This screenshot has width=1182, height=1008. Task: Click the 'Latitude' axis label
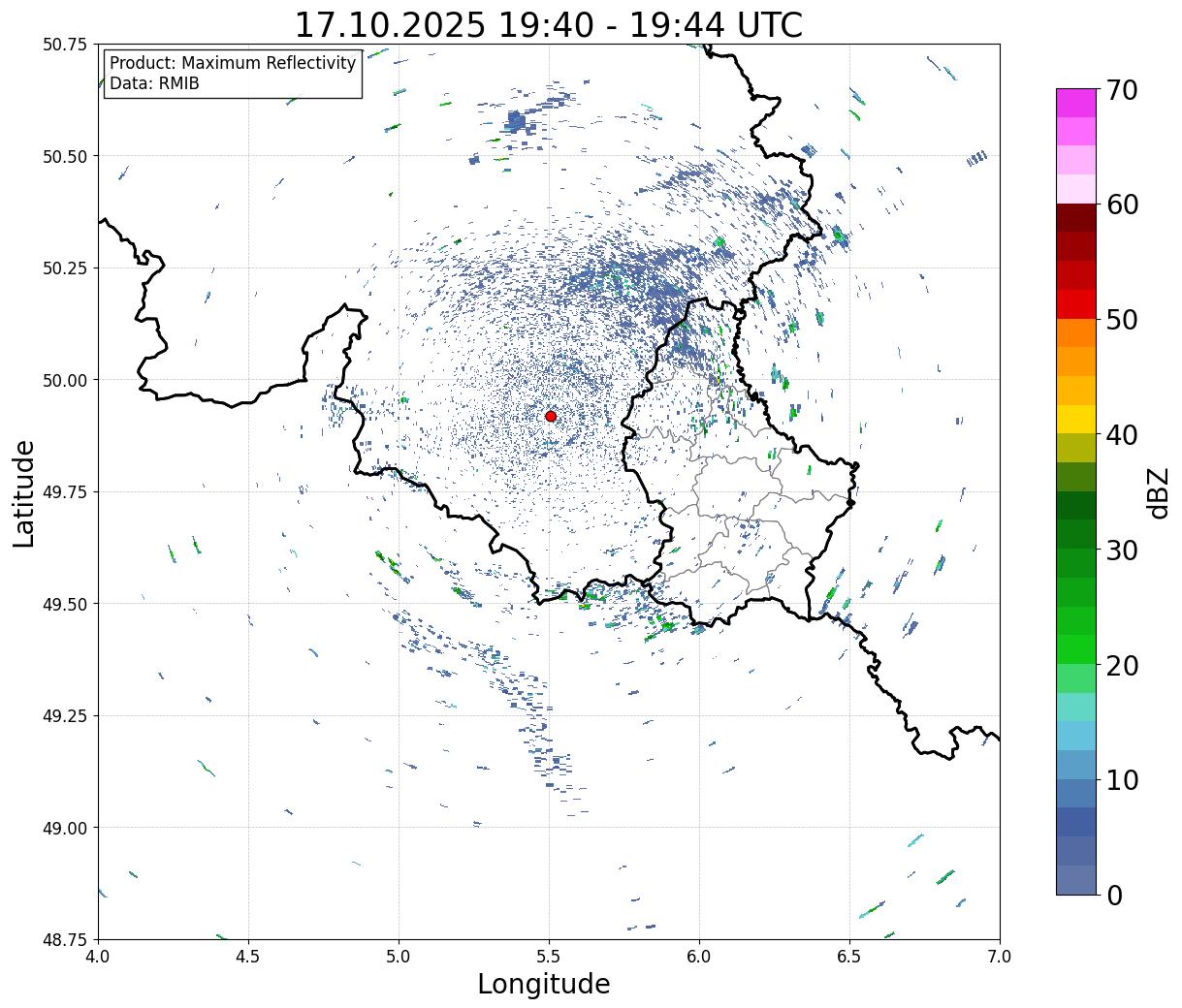pos(24,492)
